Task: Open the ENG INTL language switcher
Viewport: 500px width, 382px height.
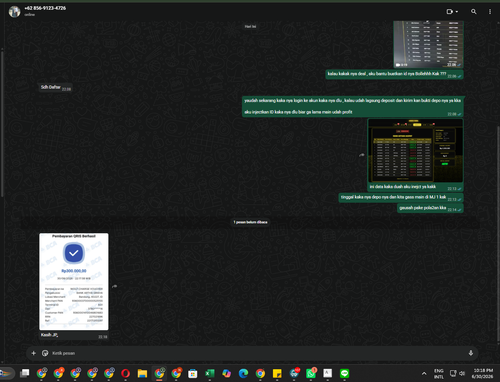Action: tap(439, 374)
